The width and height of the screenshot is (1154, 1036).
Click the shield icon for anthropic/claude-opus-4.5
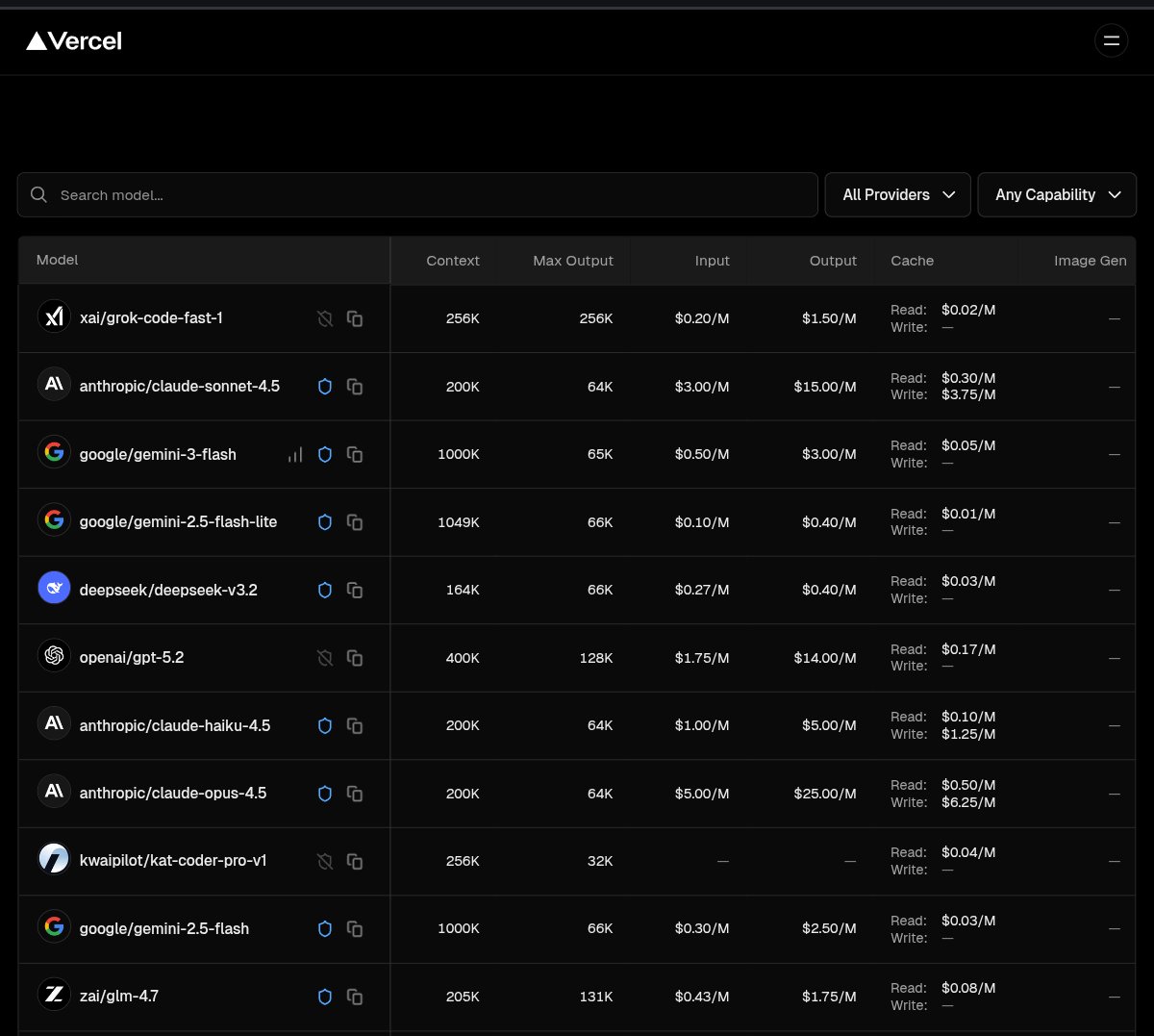(x=325, y=794)
